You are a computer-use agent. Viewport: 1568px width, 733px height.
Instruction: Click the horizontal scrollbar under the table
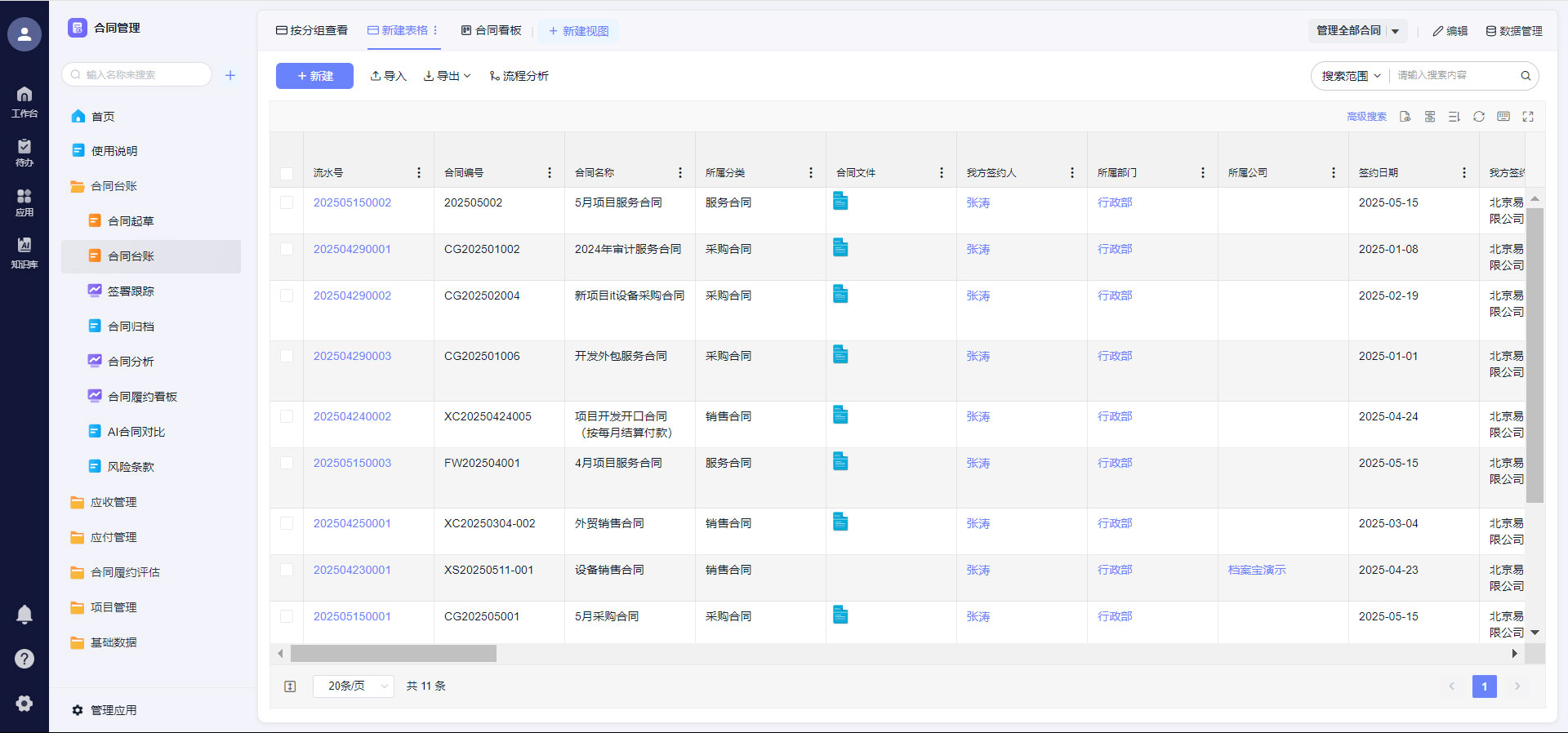394,654
